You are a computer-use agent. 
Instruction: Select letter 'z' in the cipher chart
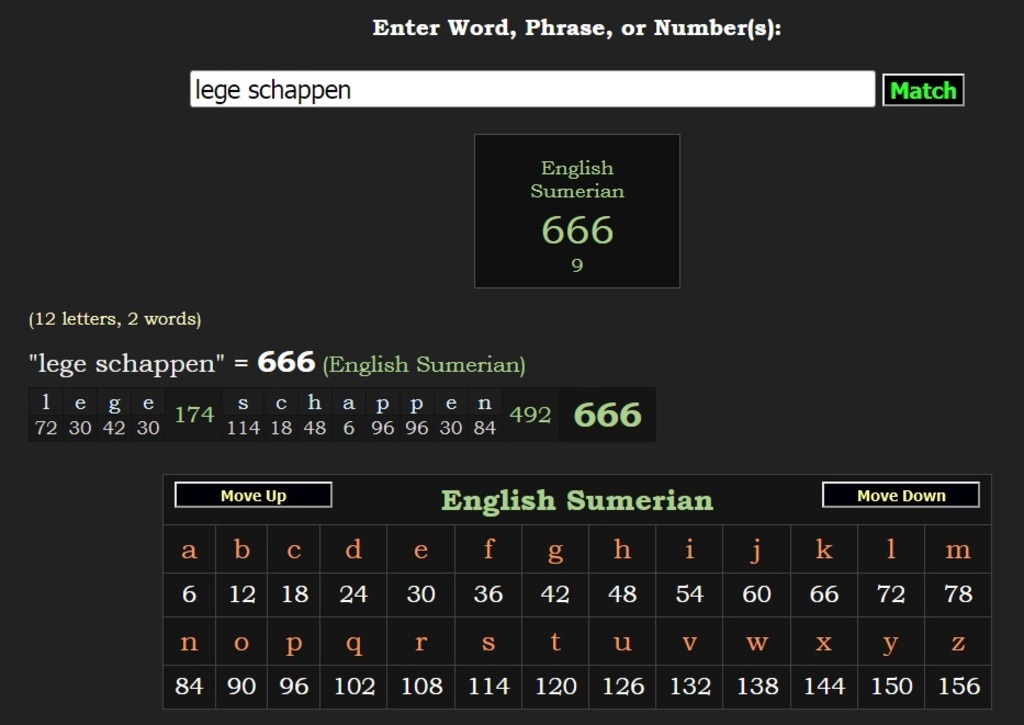pos(957,642)
